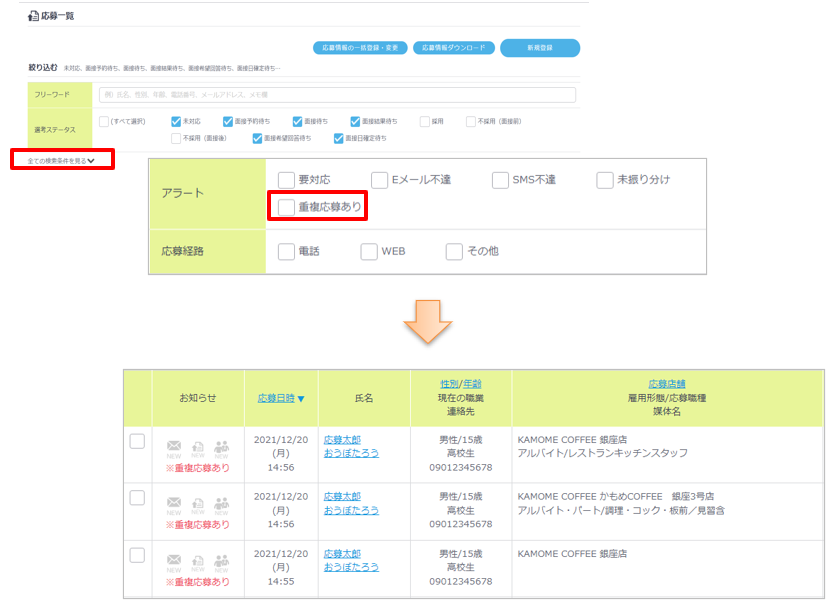Click the people NEW icon in second applicant row
The width and height of the screenshot is (830, 607).
[222, 502]
